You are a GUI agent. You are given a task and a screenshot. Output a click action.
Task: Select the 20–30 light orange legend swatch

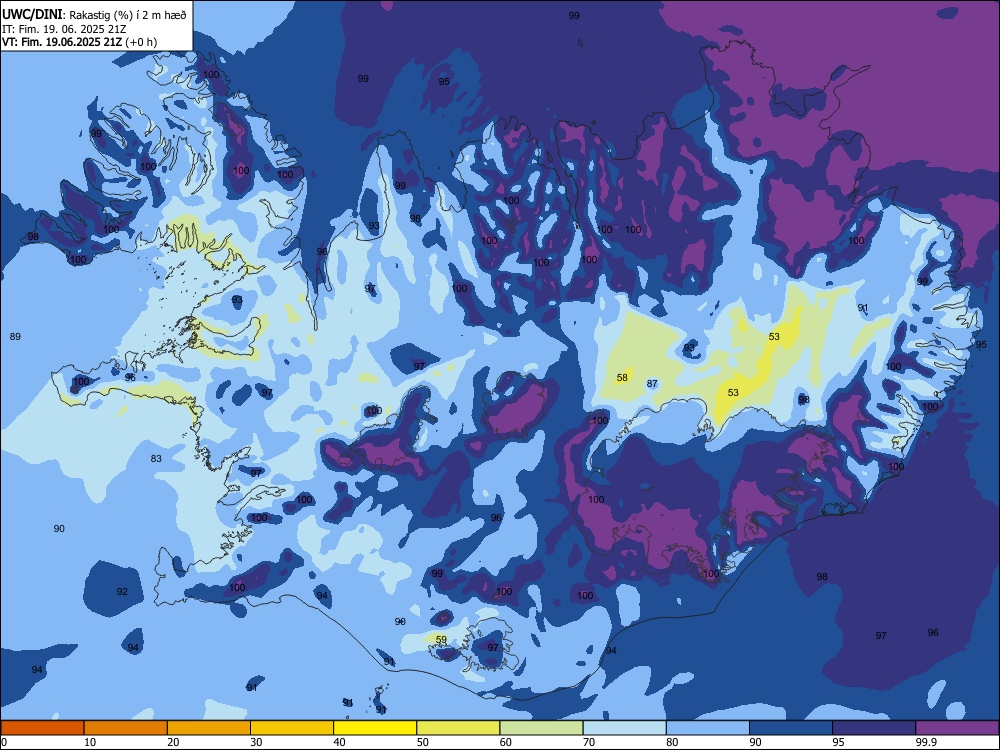(209, 728)
